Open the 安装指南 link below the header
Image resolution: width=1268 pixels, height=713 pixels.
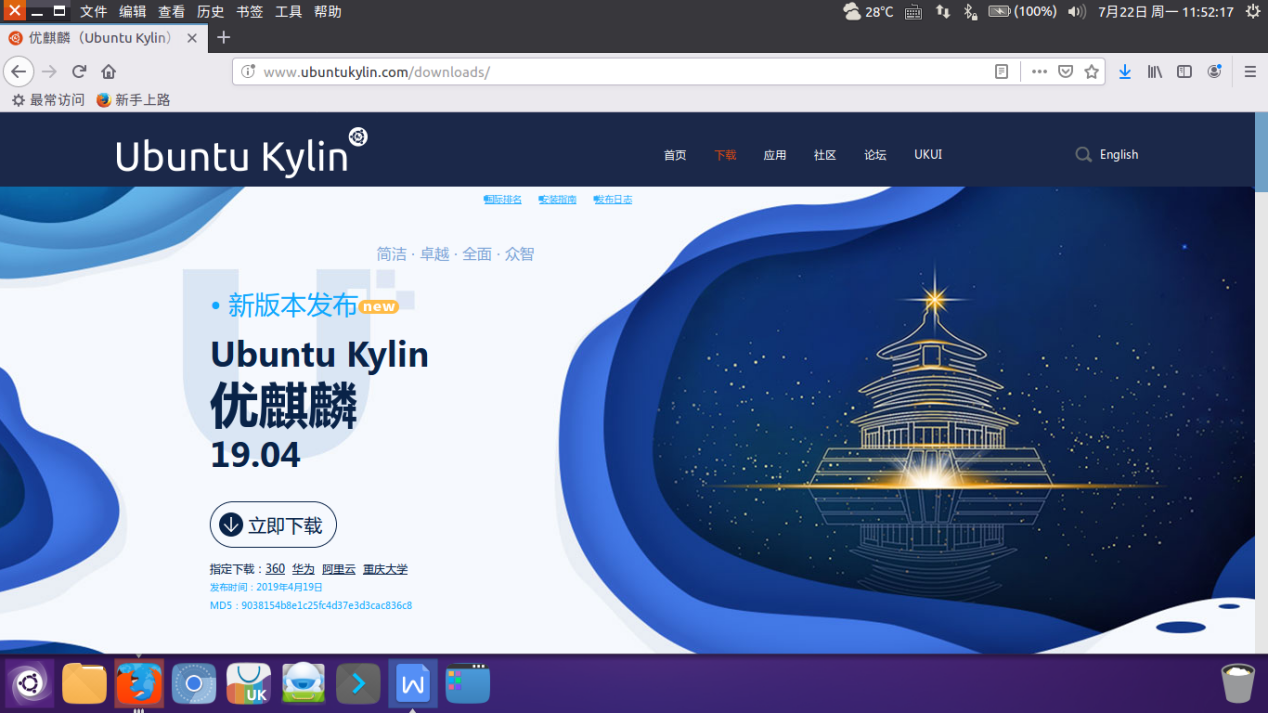558,200
